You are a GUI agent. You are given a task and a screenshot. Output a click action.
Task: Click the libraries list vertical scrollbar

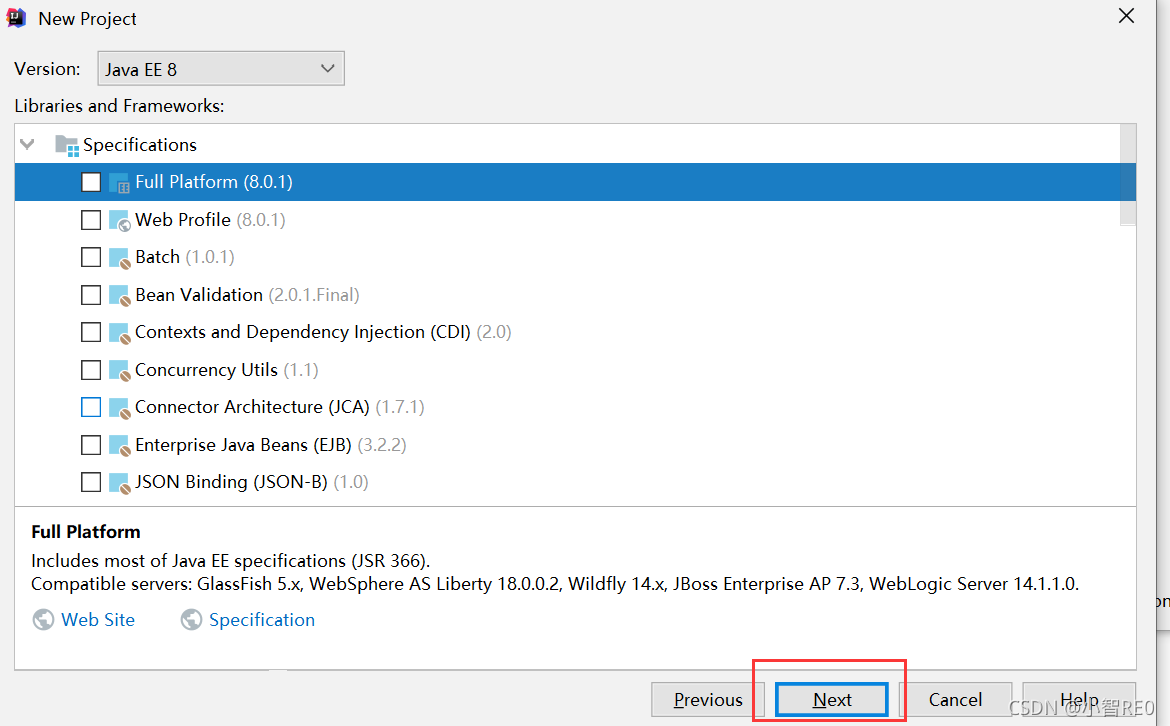point(1128,175)
